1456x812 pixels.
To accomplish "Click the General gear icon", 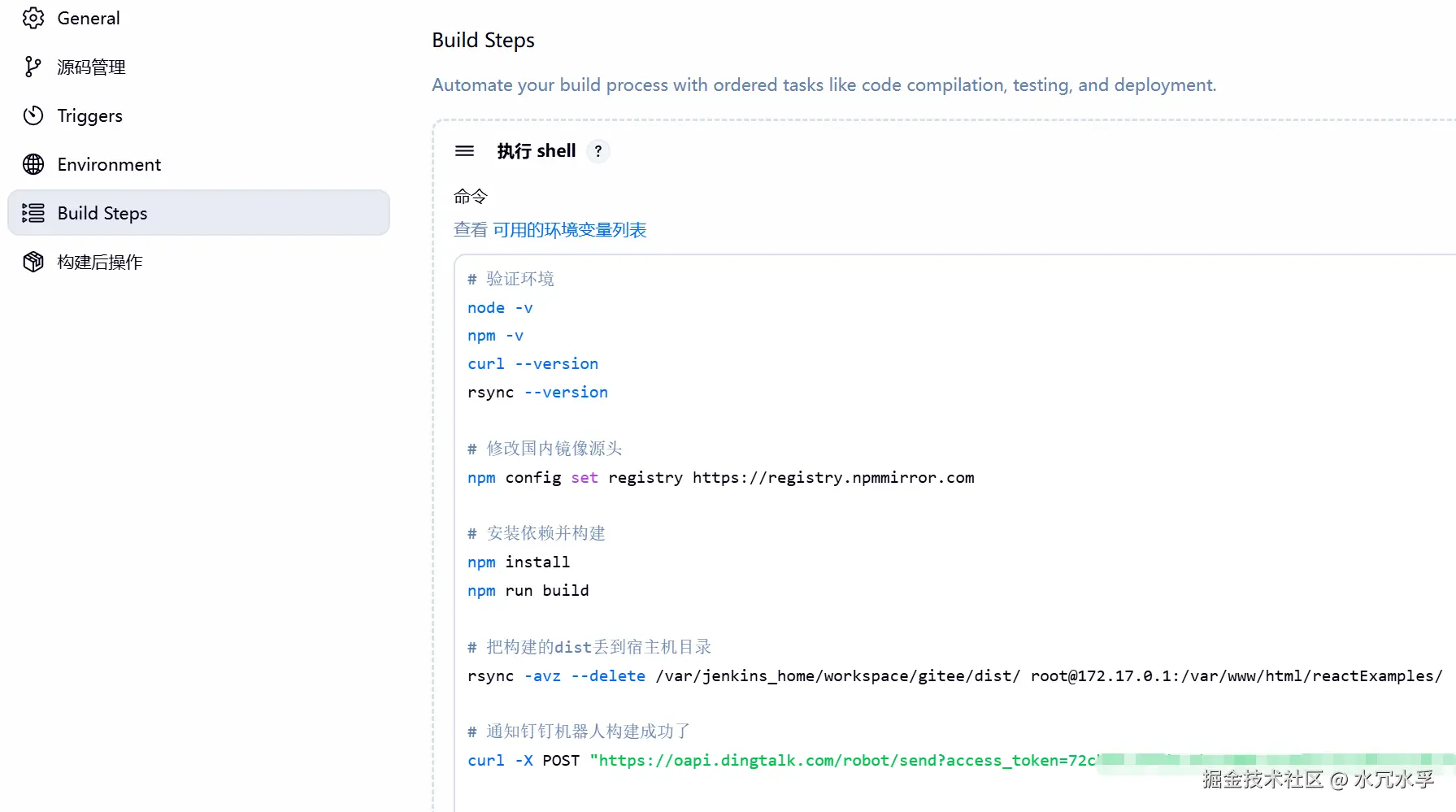I will [33, 18].
